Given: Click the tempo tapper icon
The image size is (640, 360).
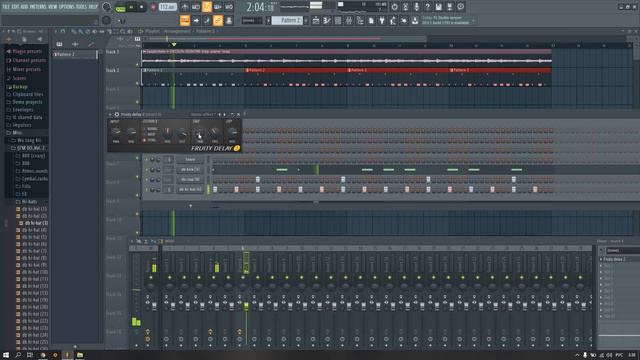Looking at the screenshot, I should (393, 20).
